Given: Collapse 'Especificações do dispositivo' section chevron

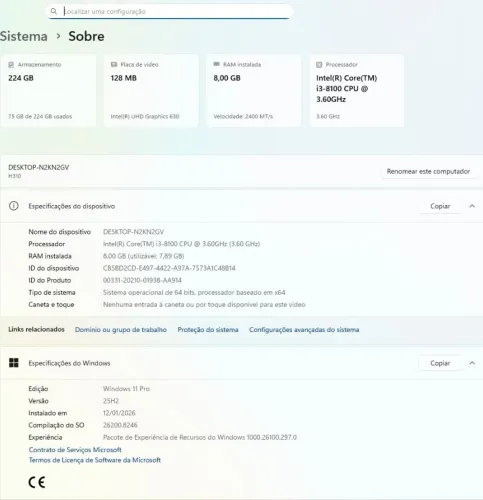Looking at the screenshot, I should pos(472,206).
